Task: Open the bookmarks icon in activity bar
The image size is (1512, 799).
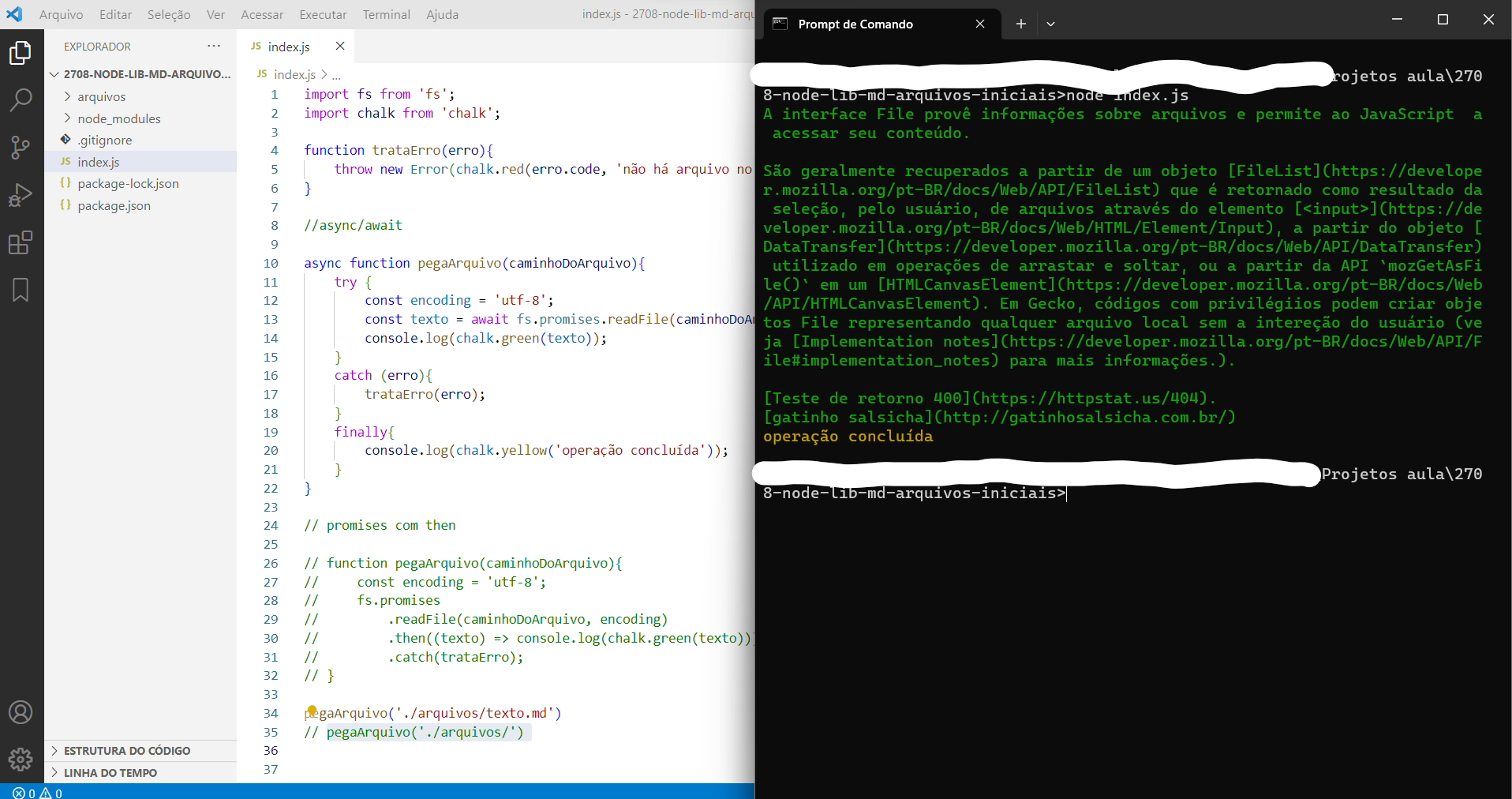Action: click(21, 289)
